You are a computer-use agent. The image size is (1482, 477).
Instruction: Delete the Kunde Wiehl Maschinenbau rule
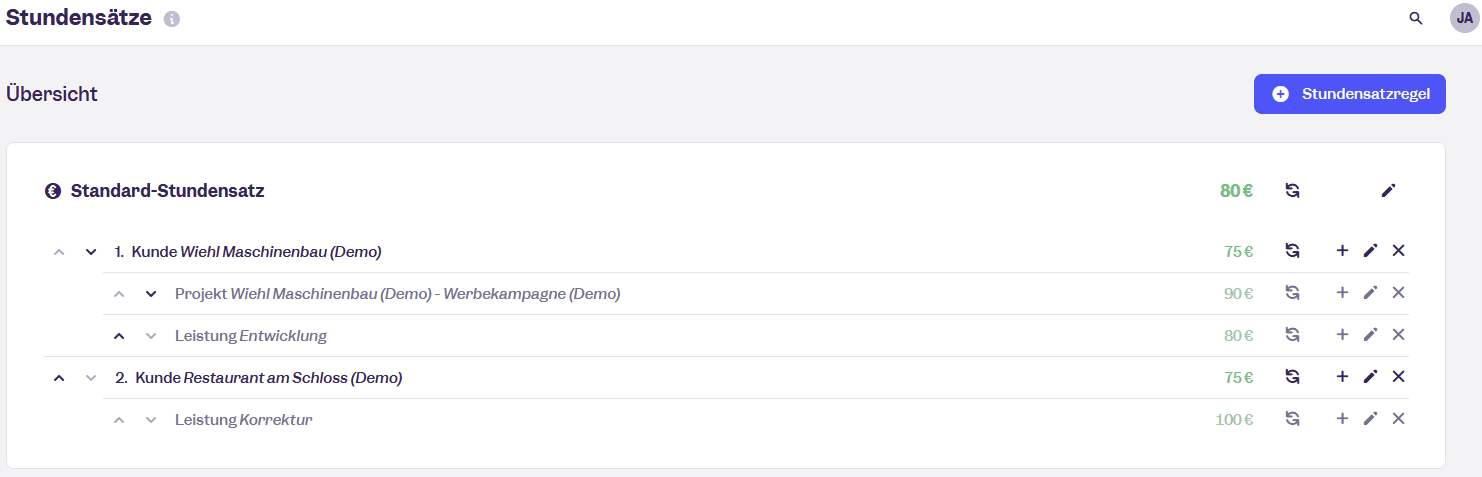(1398, 250)
